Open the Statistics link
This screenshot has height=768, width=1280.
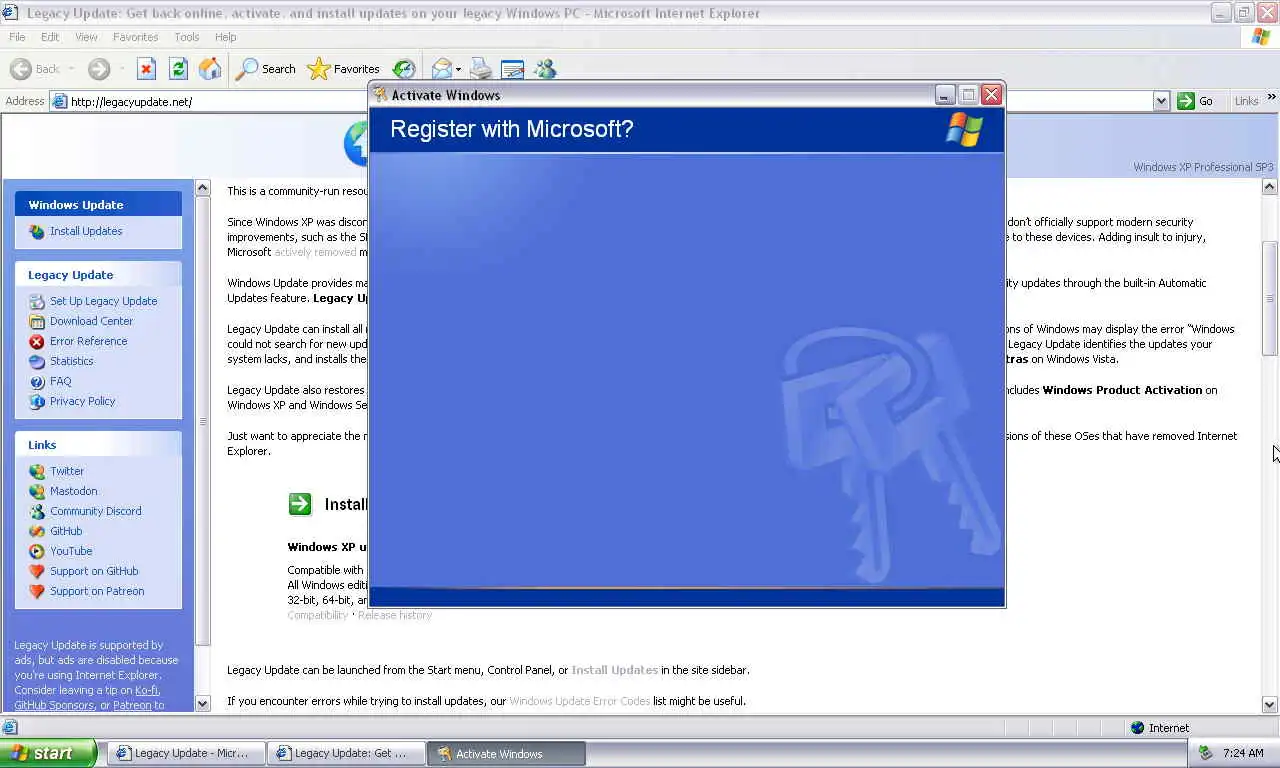pyautogui.click(x=72, y=361)
